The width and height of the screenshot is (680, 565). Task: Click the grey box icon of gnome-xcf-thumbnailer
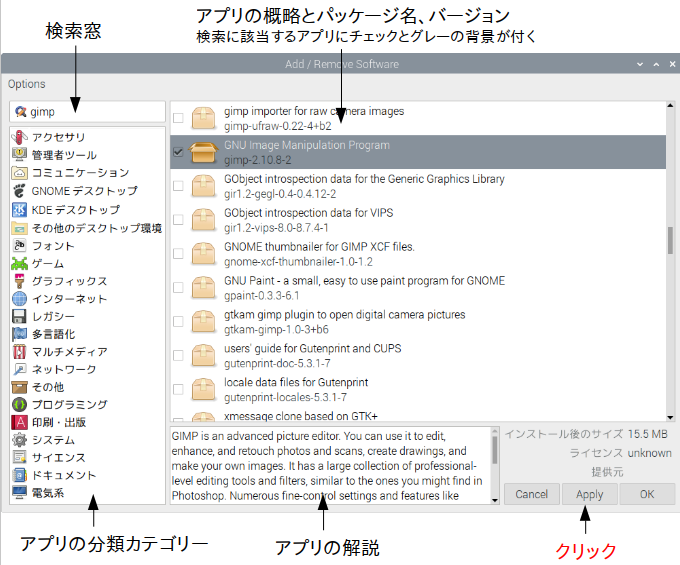203,254
